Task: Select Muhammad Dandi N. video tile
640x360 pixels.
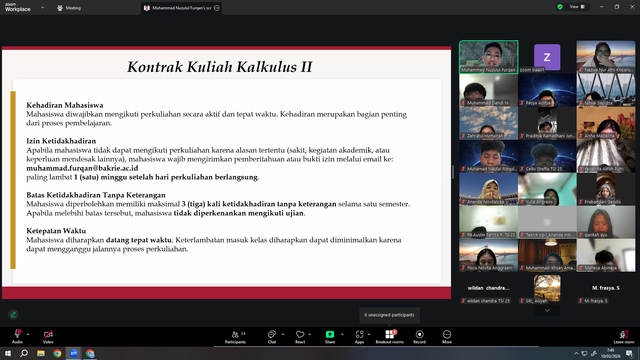Action: pos(489,90)
